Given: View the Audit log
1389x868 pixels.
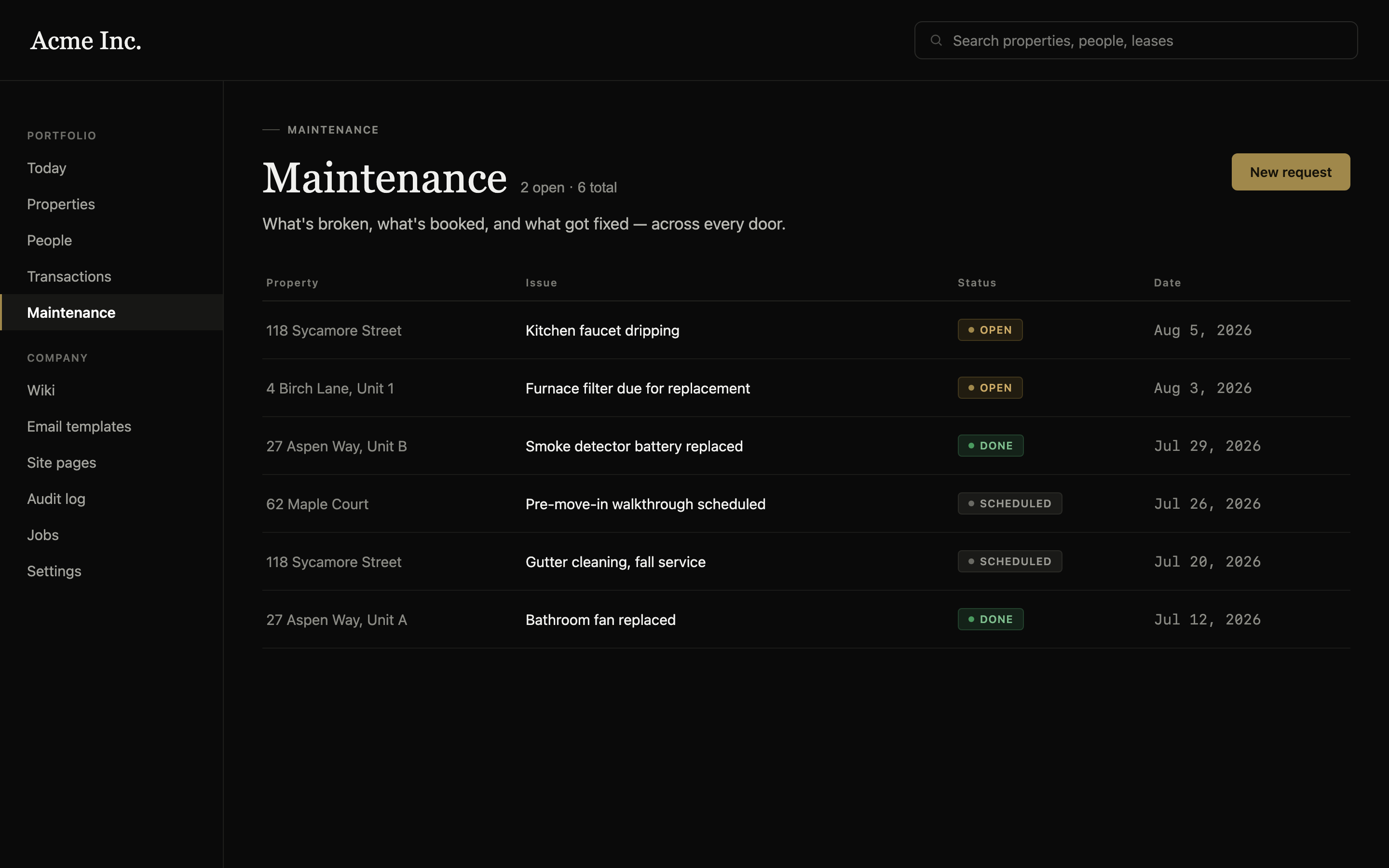Looking at the screenshot, I should pos(56,499).
